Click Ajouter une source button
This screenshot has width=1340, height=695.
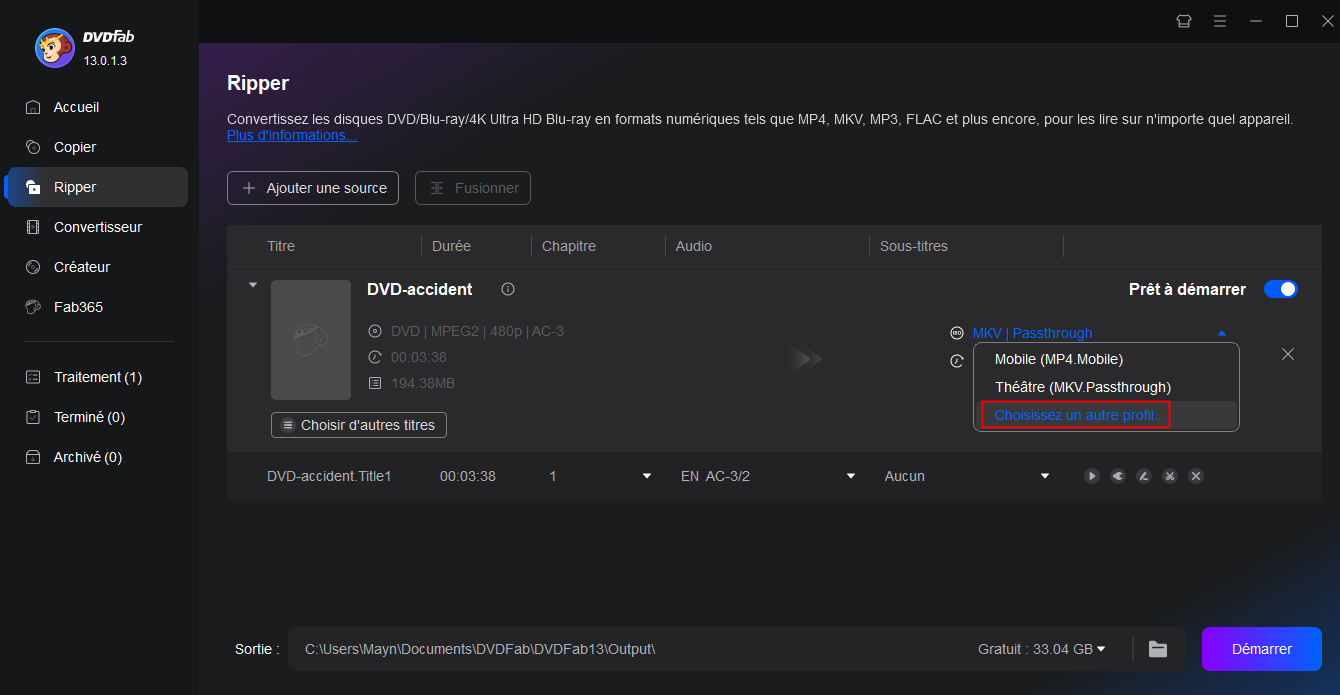(313, 188)
